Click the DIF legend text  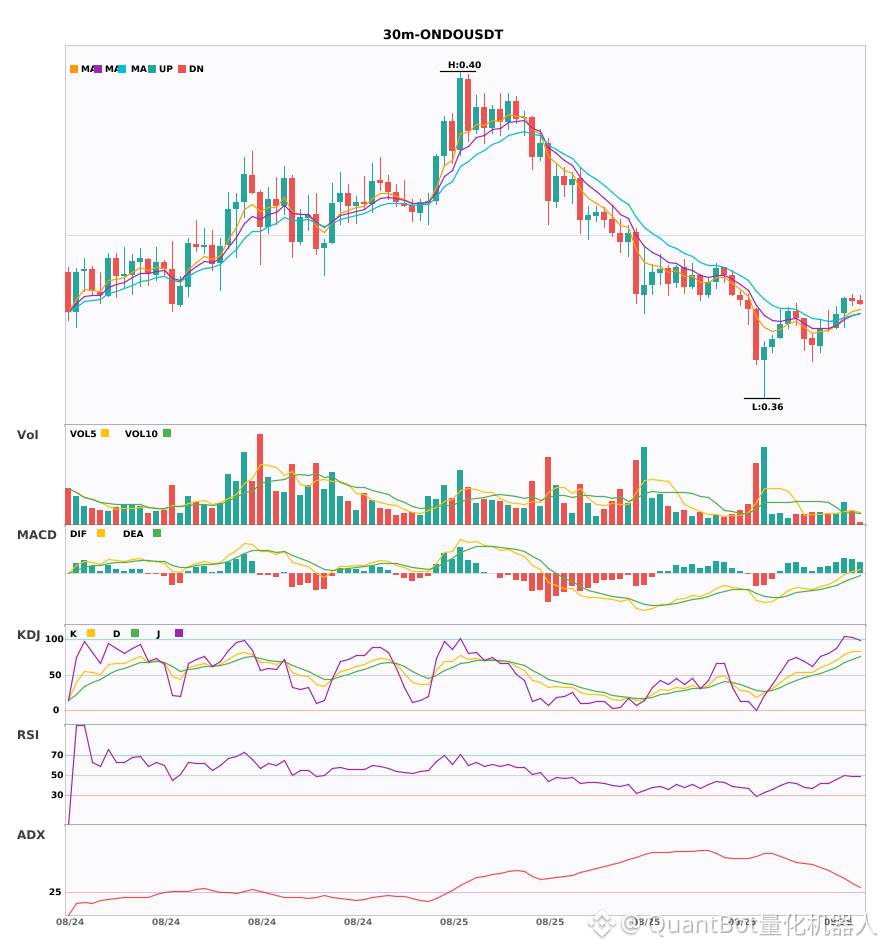[78, 534]
